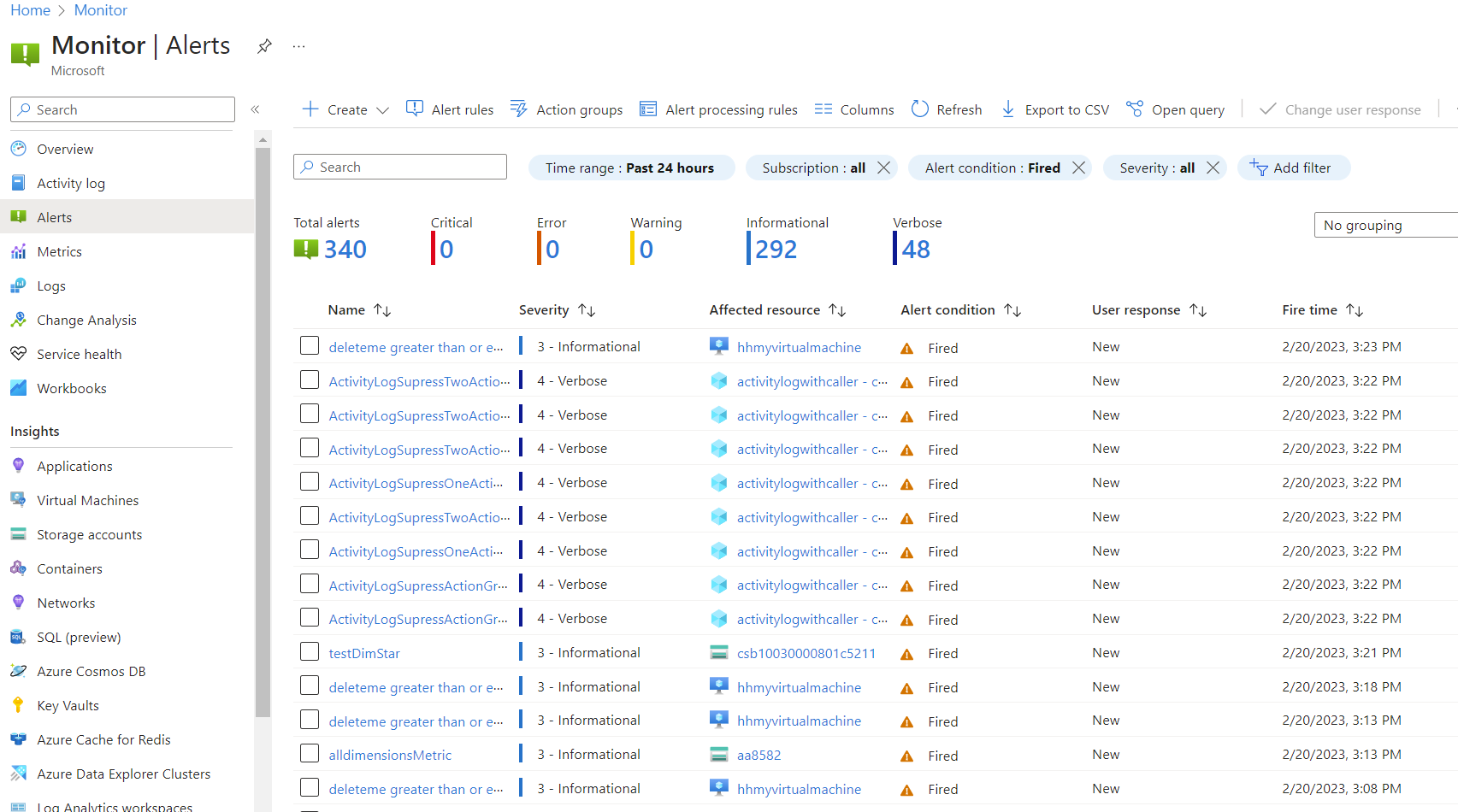Select the Virtual Machines insights icon
The height and width of the screenshot is (812, 1458).
point(18,500)
